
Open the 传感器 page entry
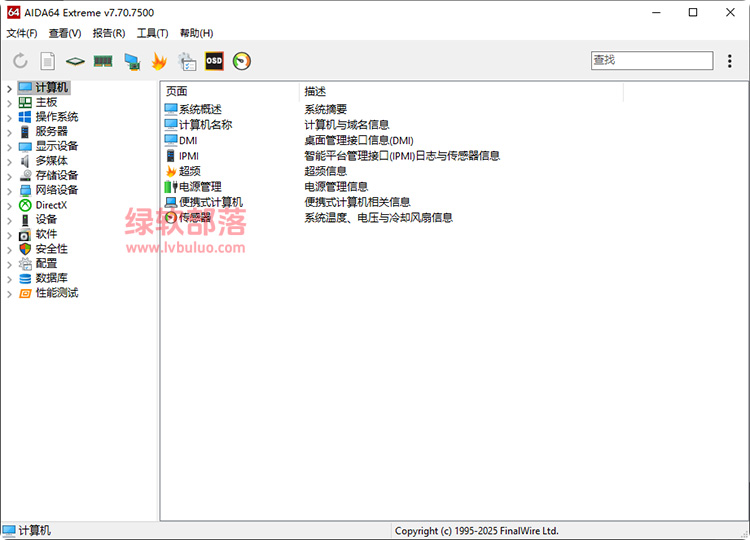195,218
